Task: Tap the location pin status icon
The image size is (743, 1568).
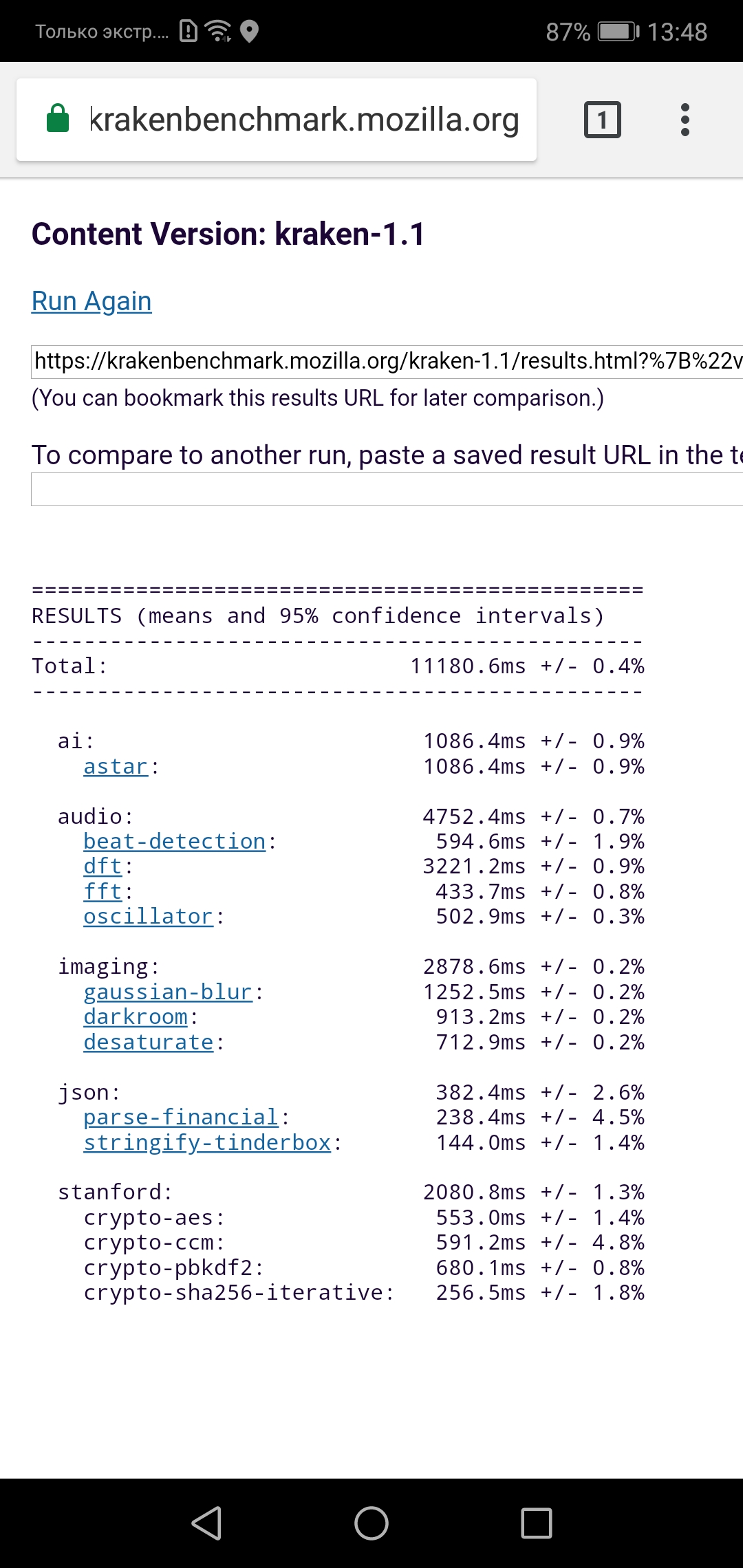Action: point(250,31)
